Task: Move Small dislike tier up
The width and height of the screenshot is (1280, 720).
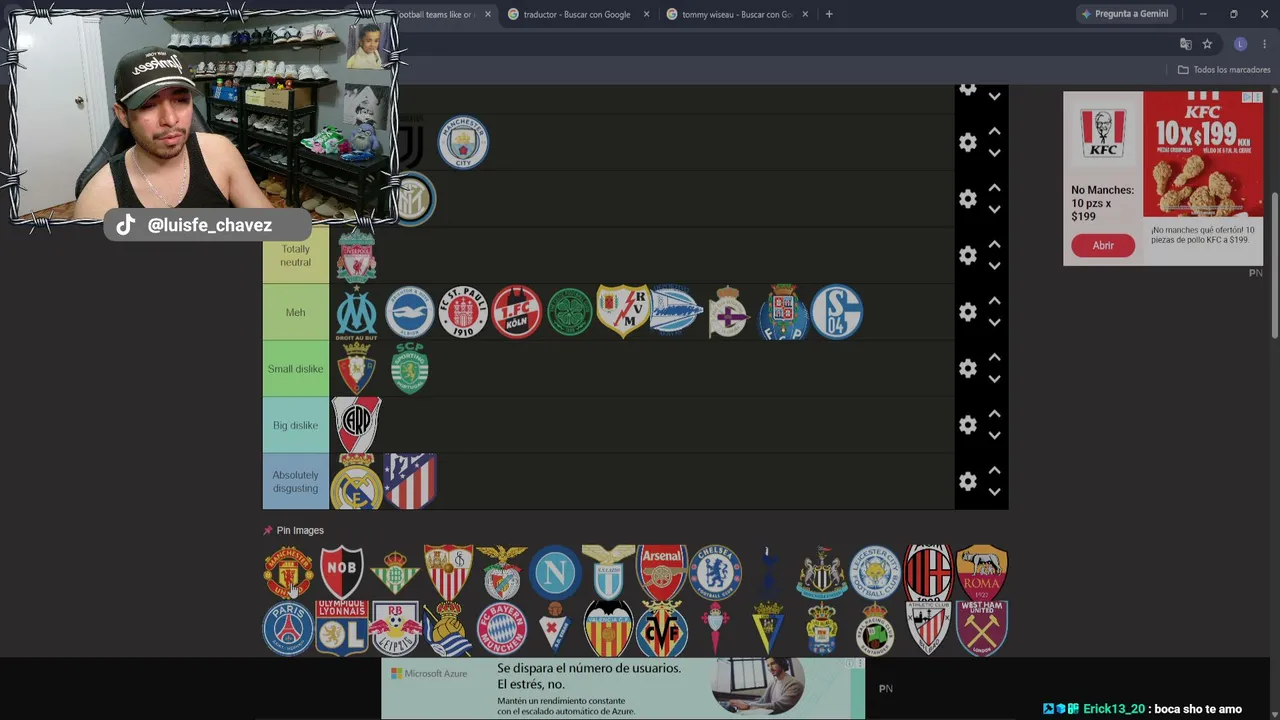Action: (994, 358)
